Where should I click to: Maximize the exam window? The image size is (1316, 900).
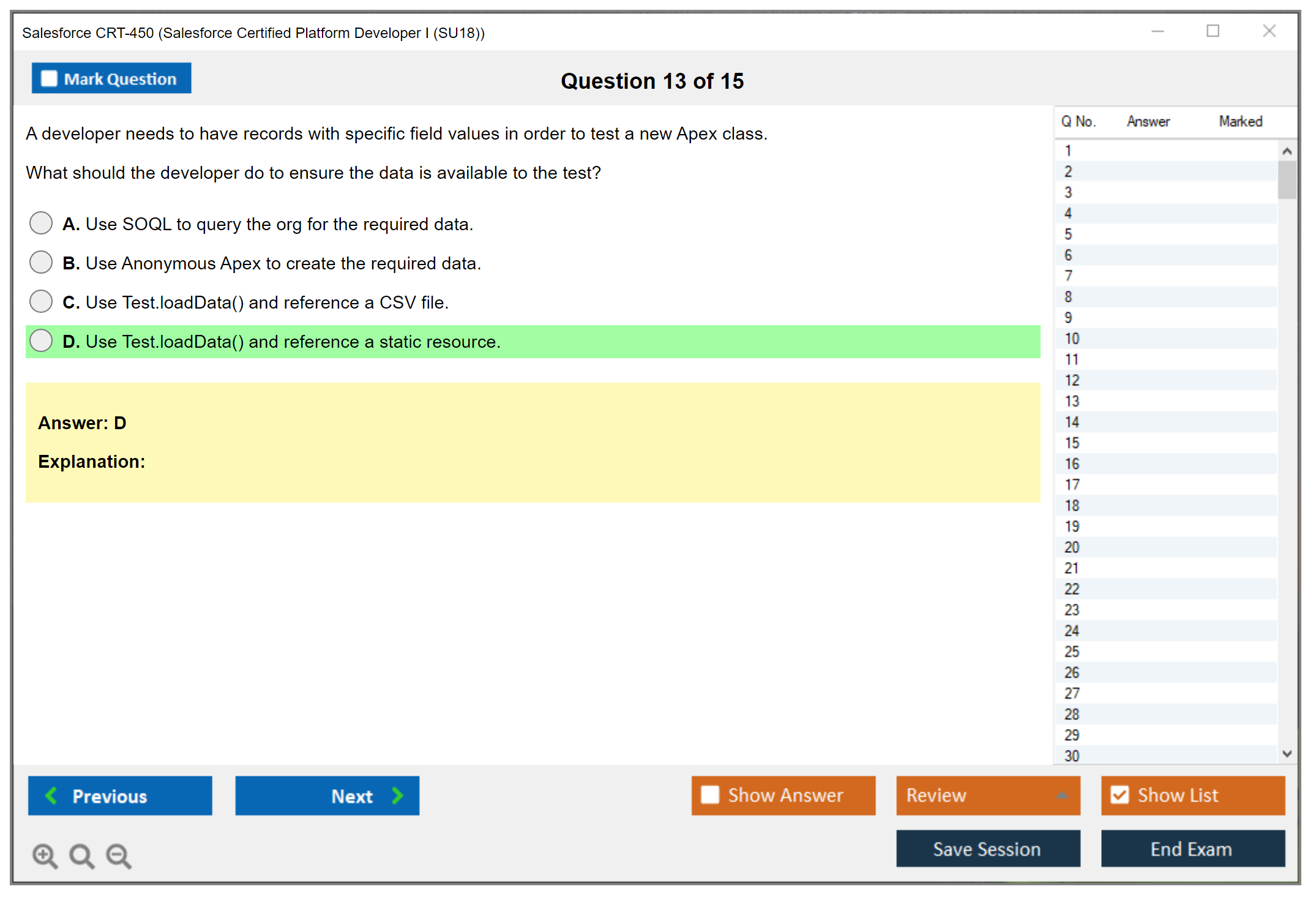click(1213, 31)
